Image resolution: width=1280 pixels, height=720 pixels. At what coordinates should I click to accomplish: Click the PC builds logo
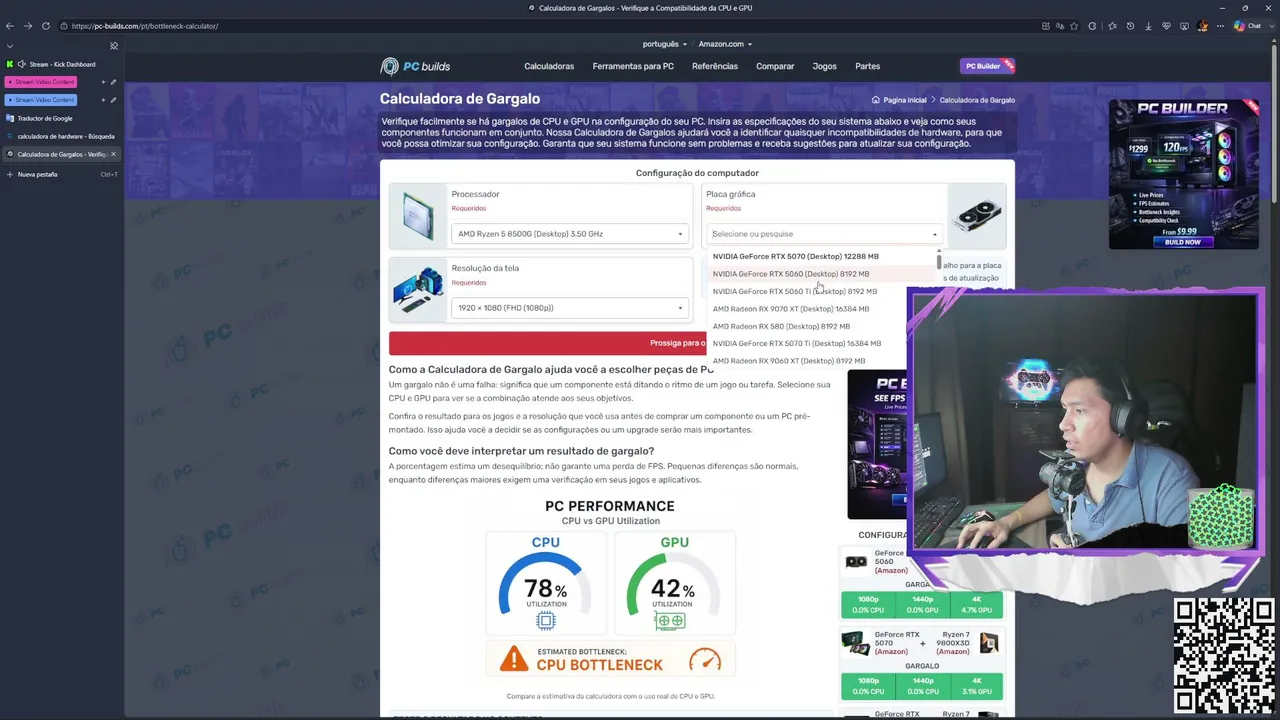415,66
